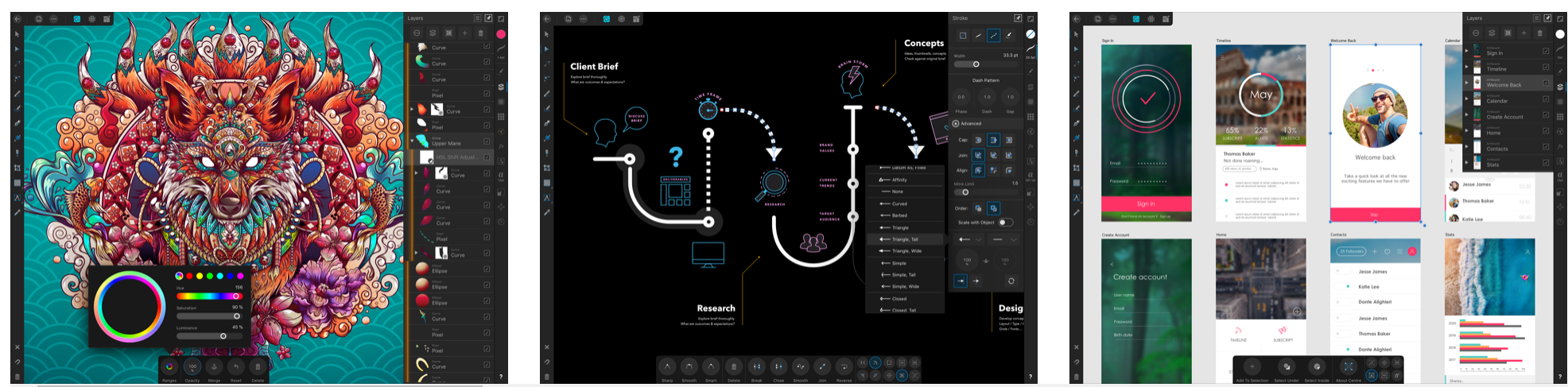Click add layer plus icon in left screenshot

click(464, 33)
